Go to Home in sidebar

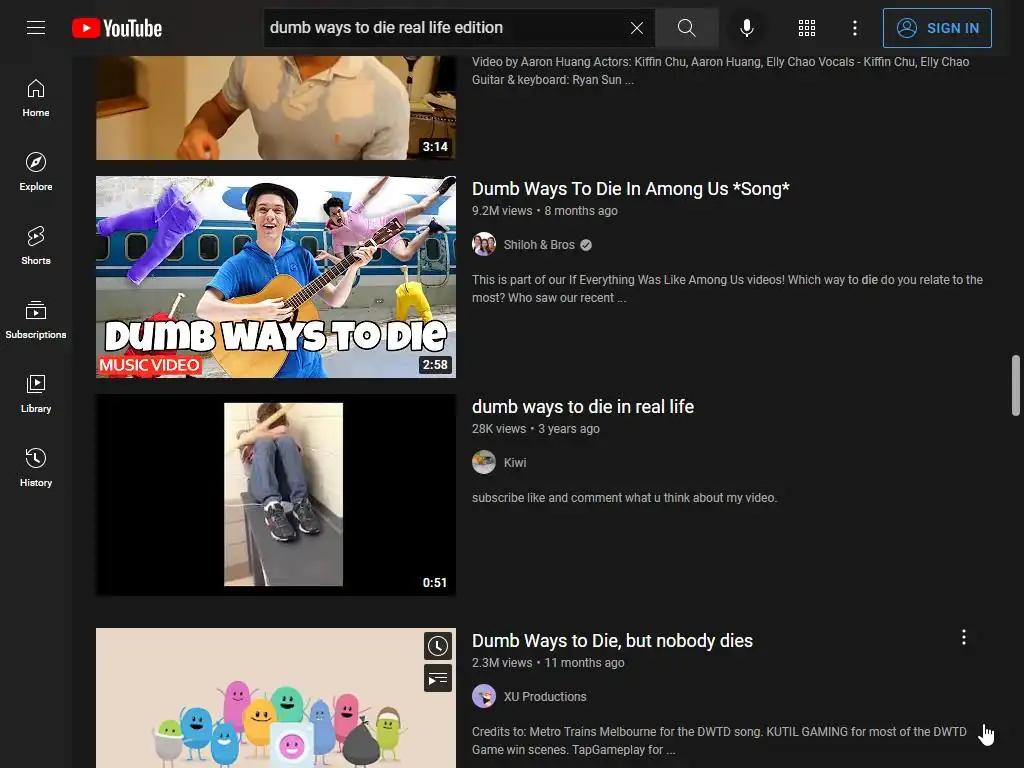click(x=36, y=98)
